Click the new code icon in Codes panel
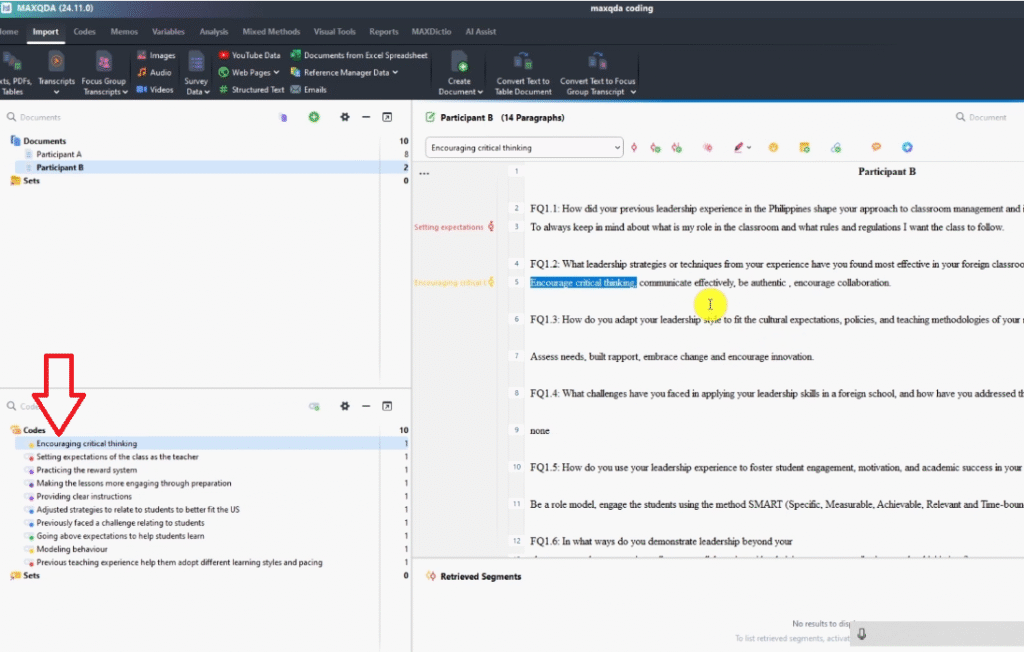The width and height of the screenshot is (1024, 652). point(314,406)
